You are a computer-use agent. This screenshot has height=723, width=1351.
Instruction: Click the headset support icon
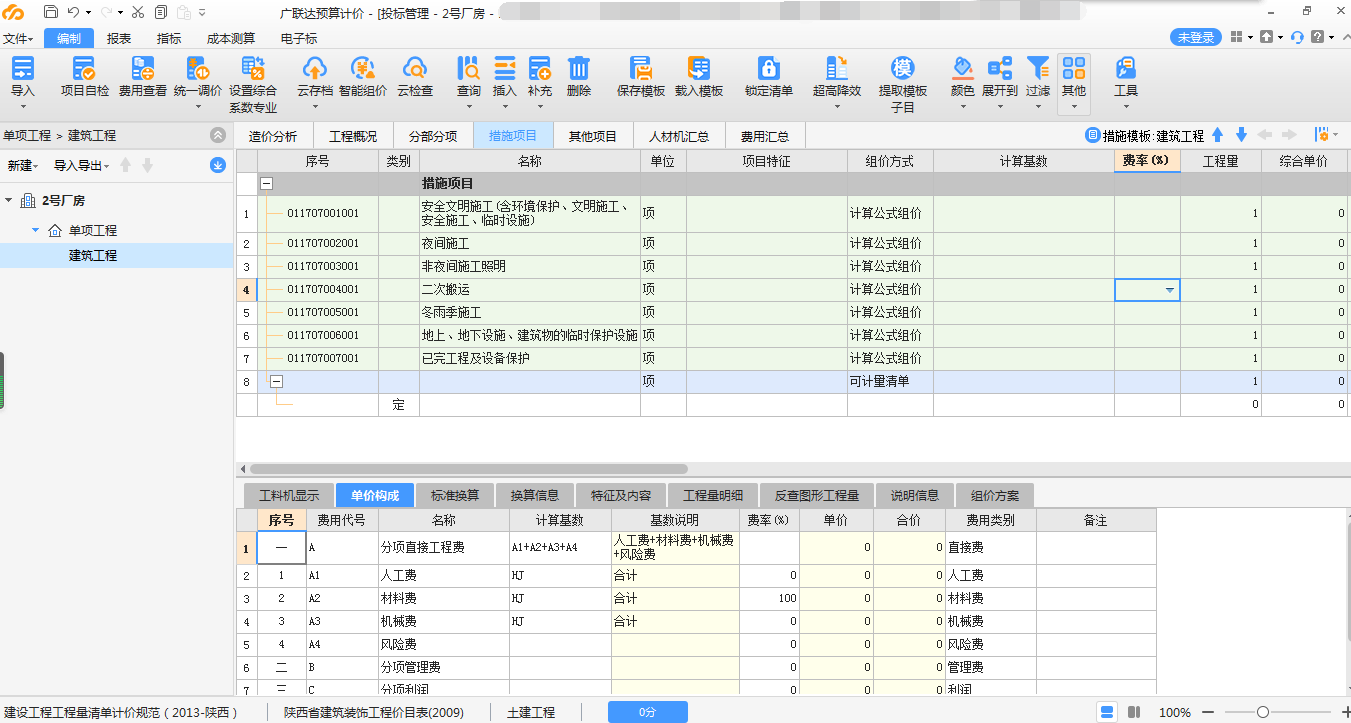[x=1297, y=37]
